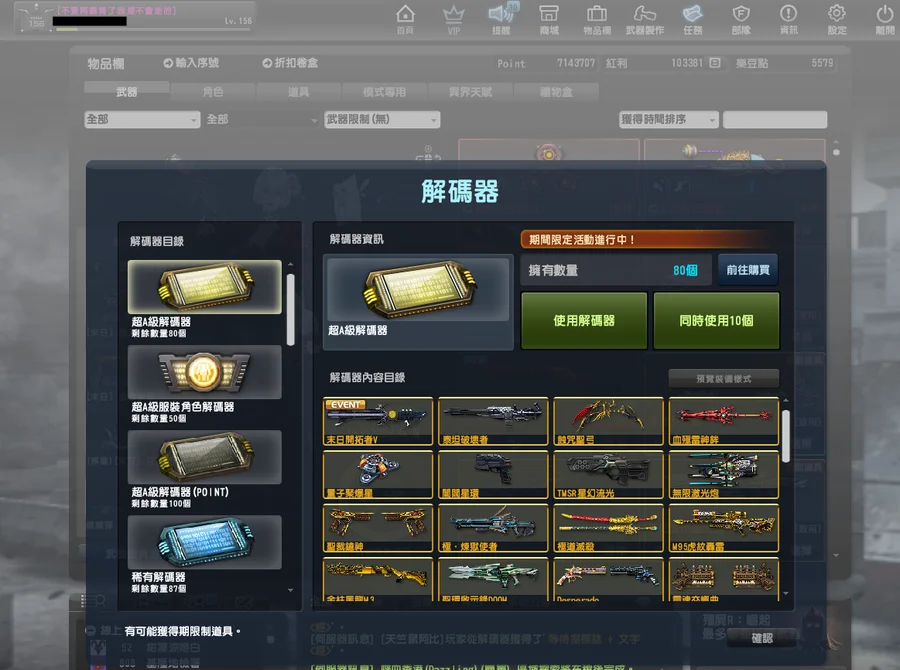Select the 超A級解碼器 (POINT) decoder

[204, 457]
